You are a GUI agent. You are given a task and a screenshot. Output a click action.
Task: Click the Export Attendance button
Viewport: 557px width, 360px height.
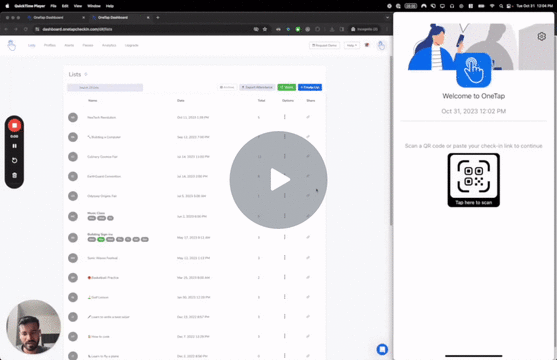click(257, 87)
